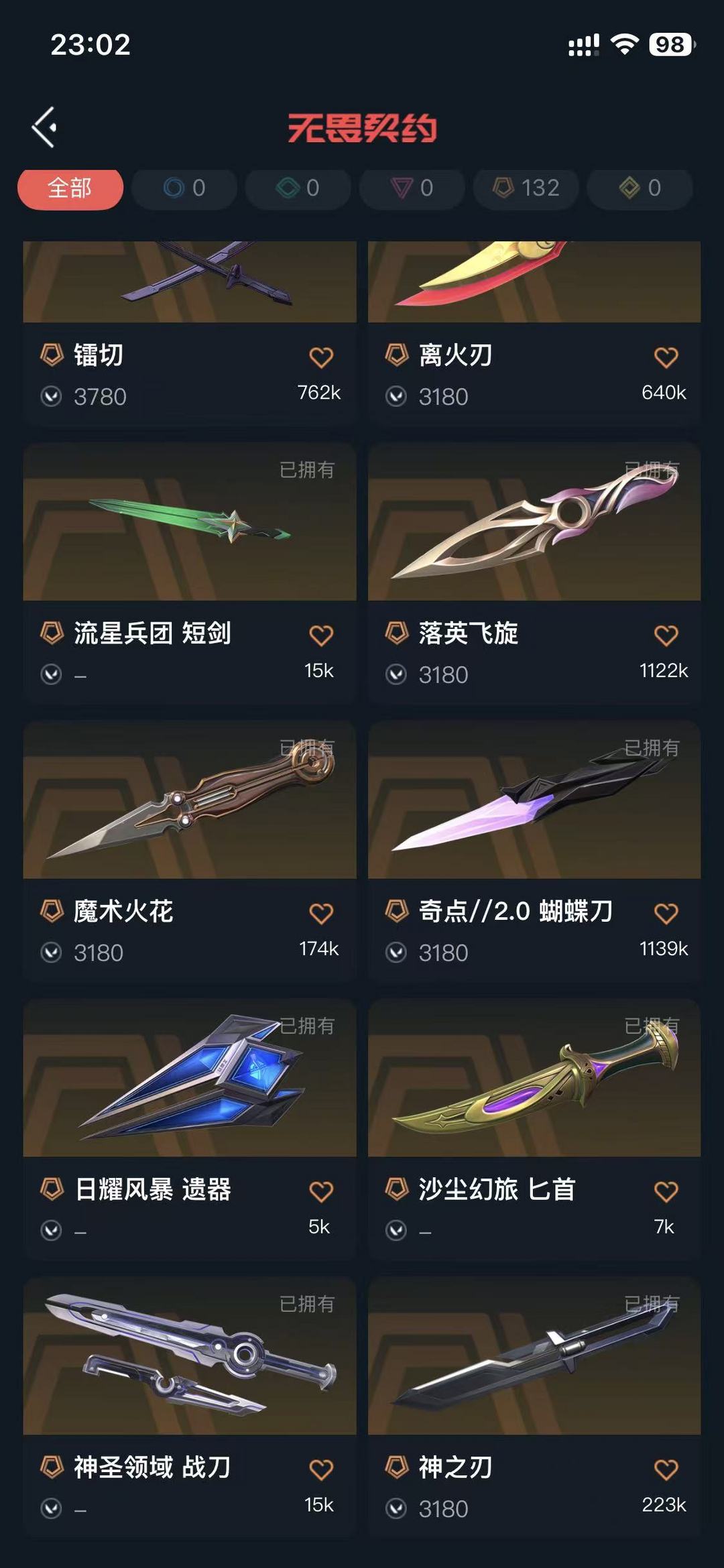Screen dimensions: 724x1568
Task: Tap heart icon on 神之刃
Action: 666,1470
